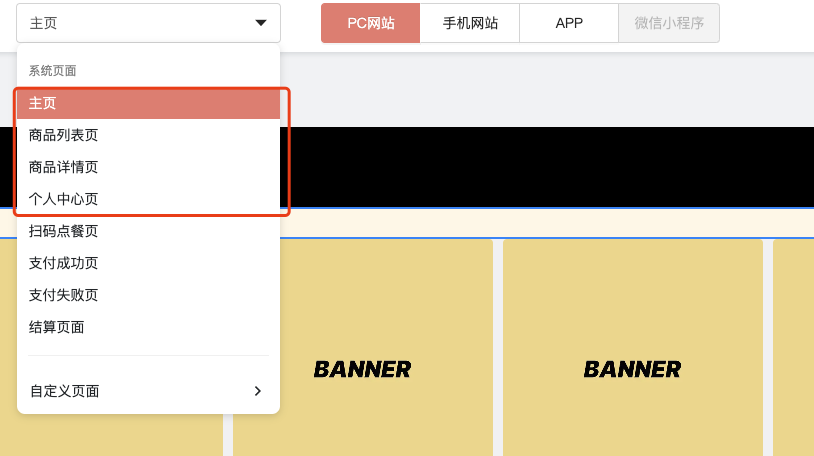Click the 系统页面 group label
This screenshot has width=814, height=456.
tap(52, 71)
